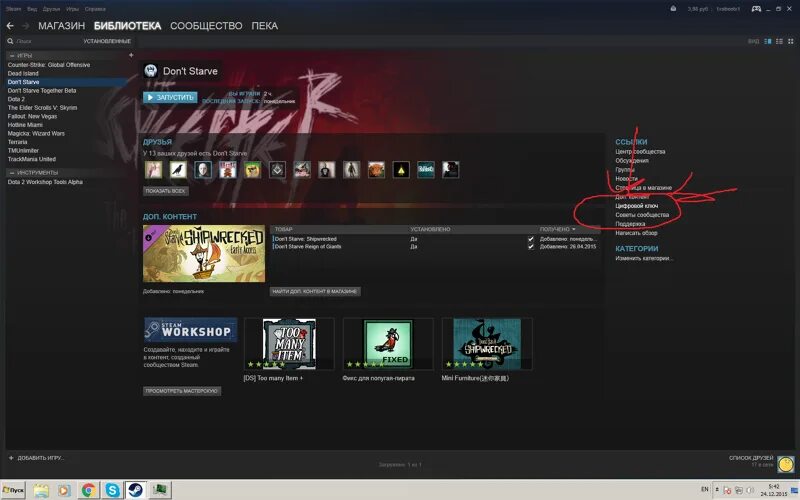Viewport: 800px width, 500px height.
Task: Click the ПОКАЗАТЬ ВСЕХ friends button
Action: click(x=166, y=191)
